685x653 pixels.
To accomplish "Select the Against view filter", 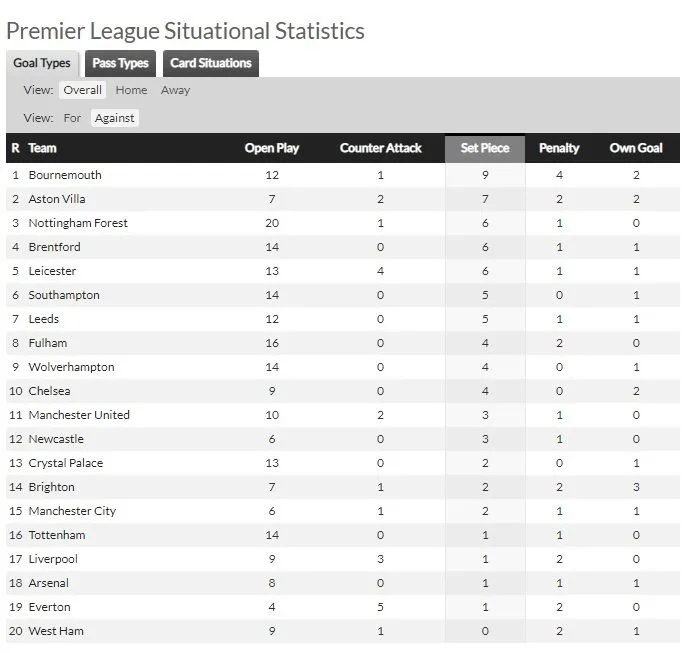I will [114, 118].
